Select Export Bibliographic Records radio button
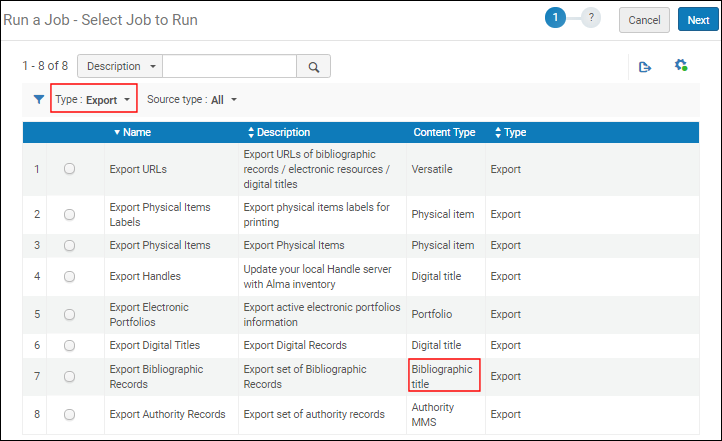The image size is (722, 441). 69,377
